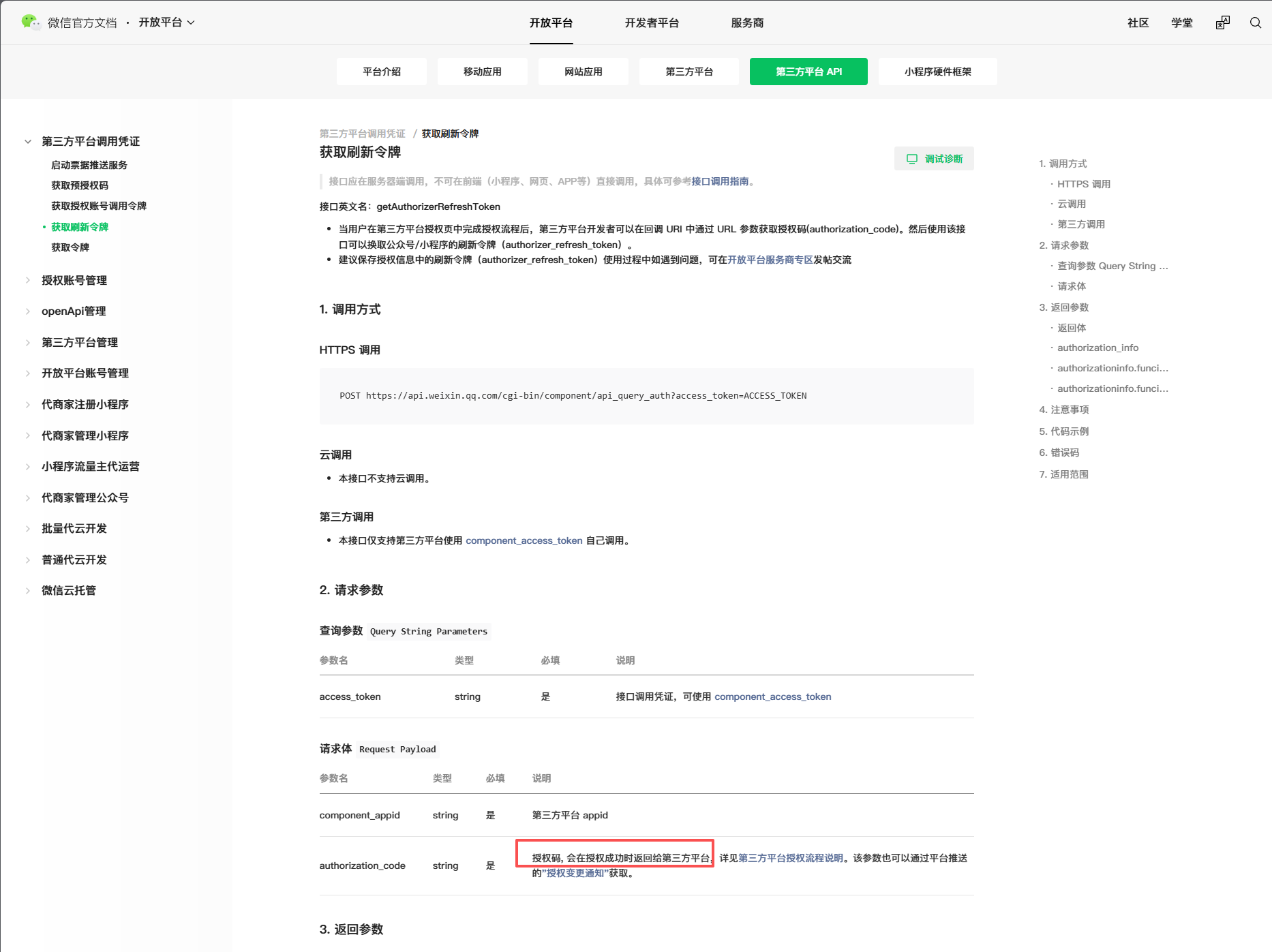Click the POST api_query_auth URL code block
This screenshot has height=952, width=1272.
click(x=646, y=396)
